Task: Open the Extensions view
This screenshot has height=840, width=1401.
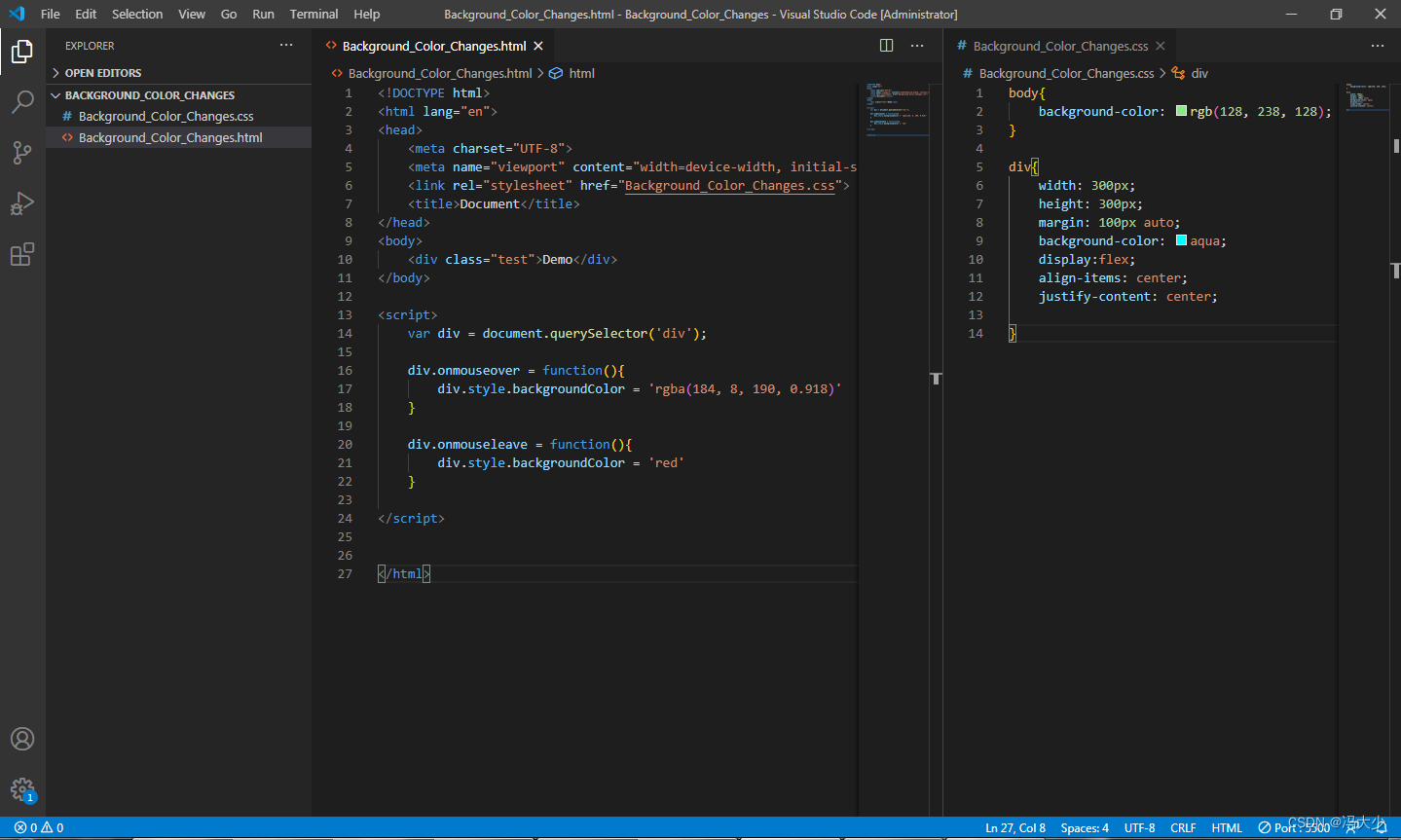Action: tap(21, 254)
